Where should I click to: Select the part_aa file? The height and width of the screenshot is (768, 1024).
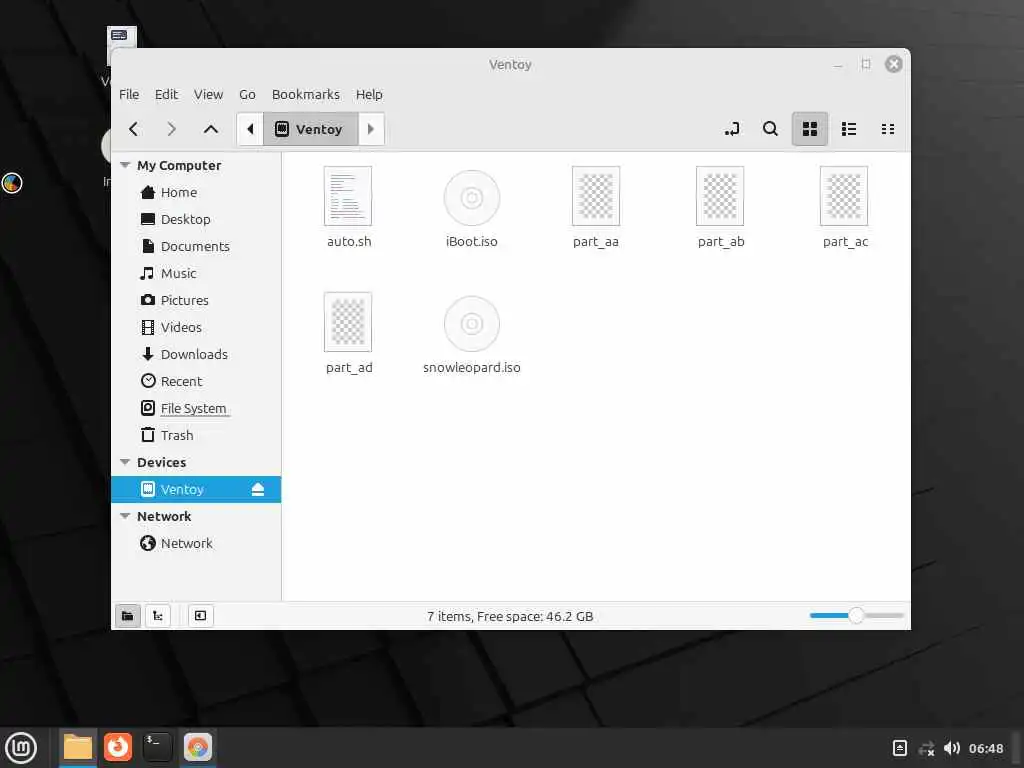coord(596,207)
